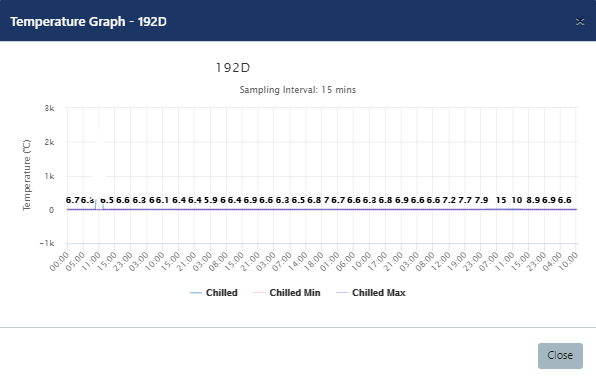The width and height of the screenshot is (596, 382).
Task: Click the Close button at the bottom
Action: 560,356
